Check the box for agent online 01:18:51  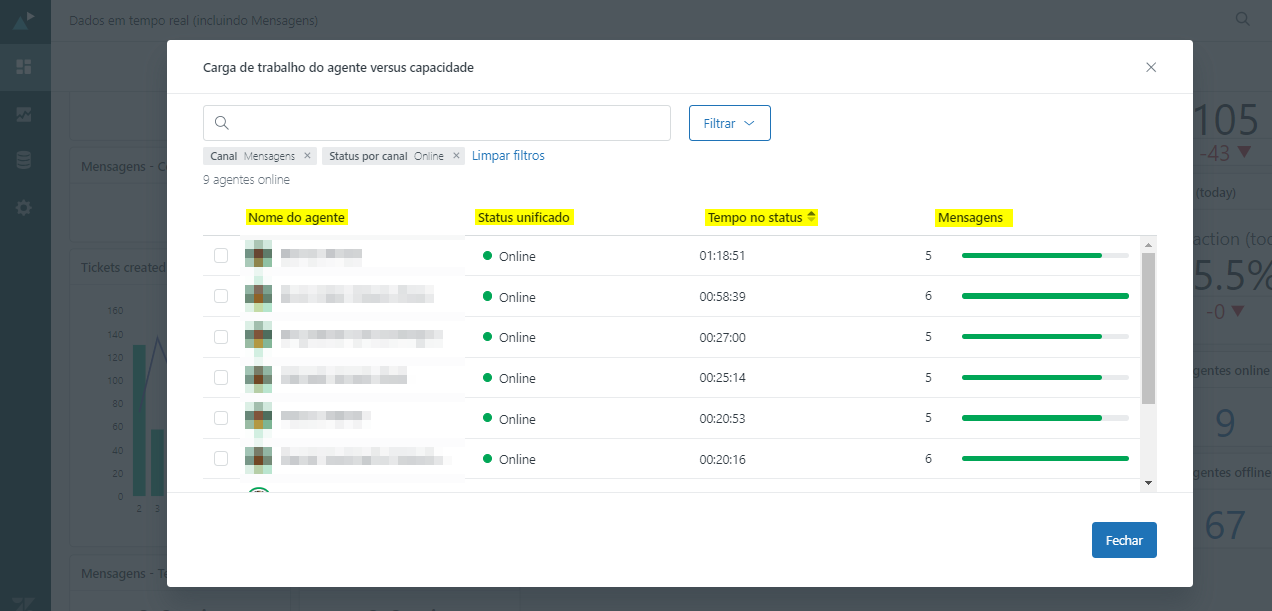(x=221, y=256)
